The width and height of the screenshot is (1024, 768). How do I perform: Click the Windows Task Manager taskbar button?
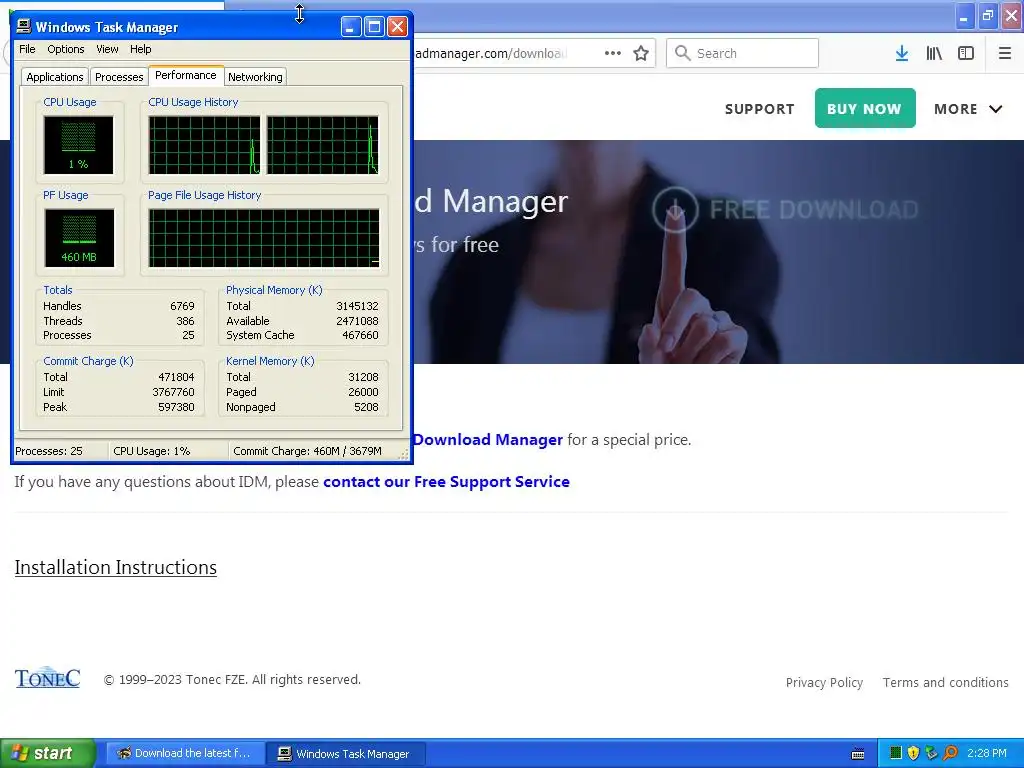pos(345,753)
